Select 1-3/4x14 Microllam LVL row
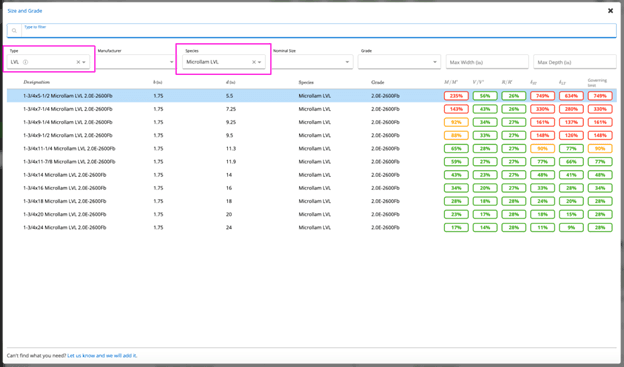 (312, 175)
